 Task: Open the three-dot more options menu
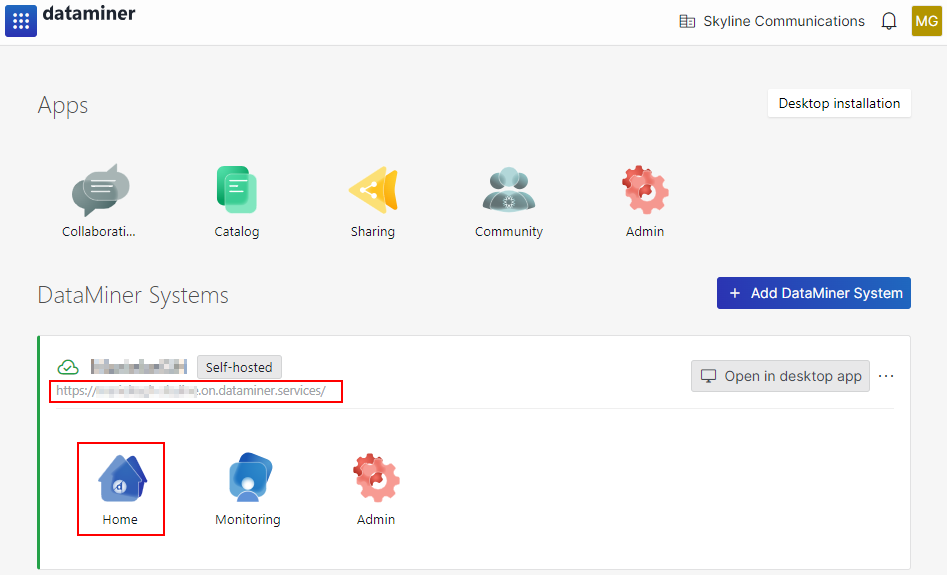click(886, 376)
